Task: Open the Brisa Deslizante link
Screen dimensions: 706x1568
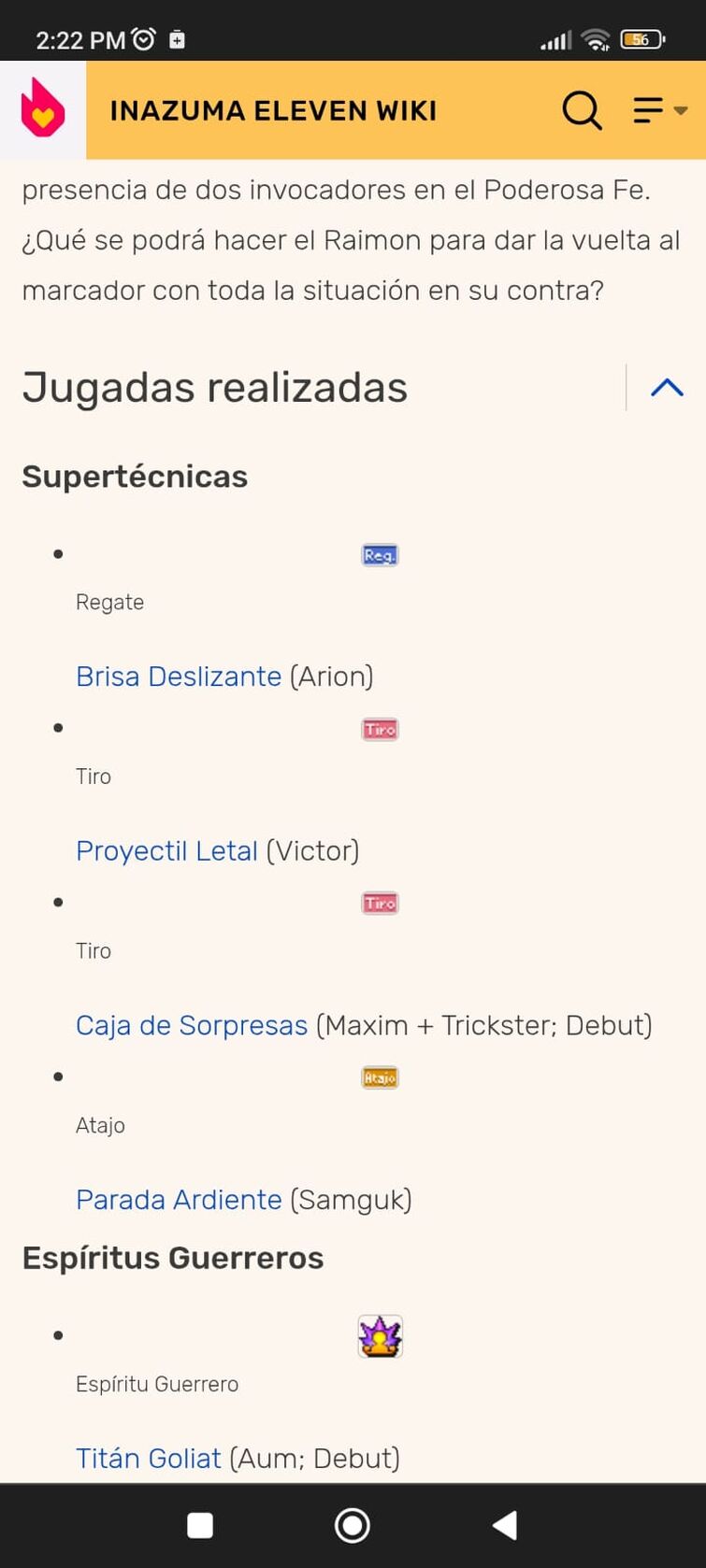Action: tap(179, 676)
